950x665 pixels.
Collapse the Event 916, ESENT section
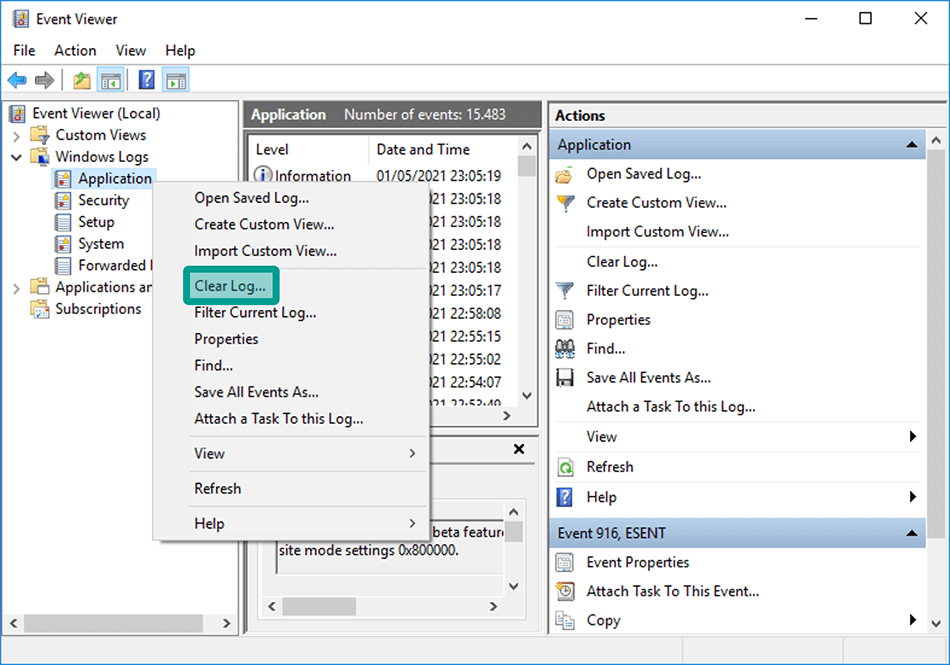point(911,534)
